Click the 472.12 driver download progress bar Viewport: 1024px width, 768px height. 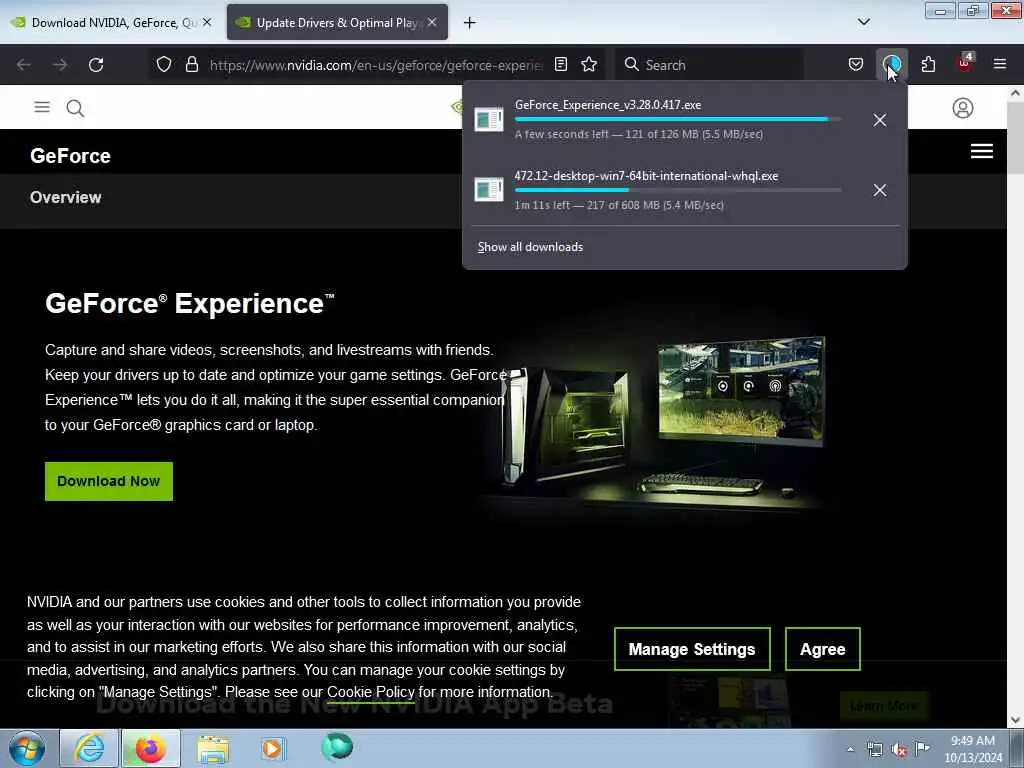click(x=678, y=190)
